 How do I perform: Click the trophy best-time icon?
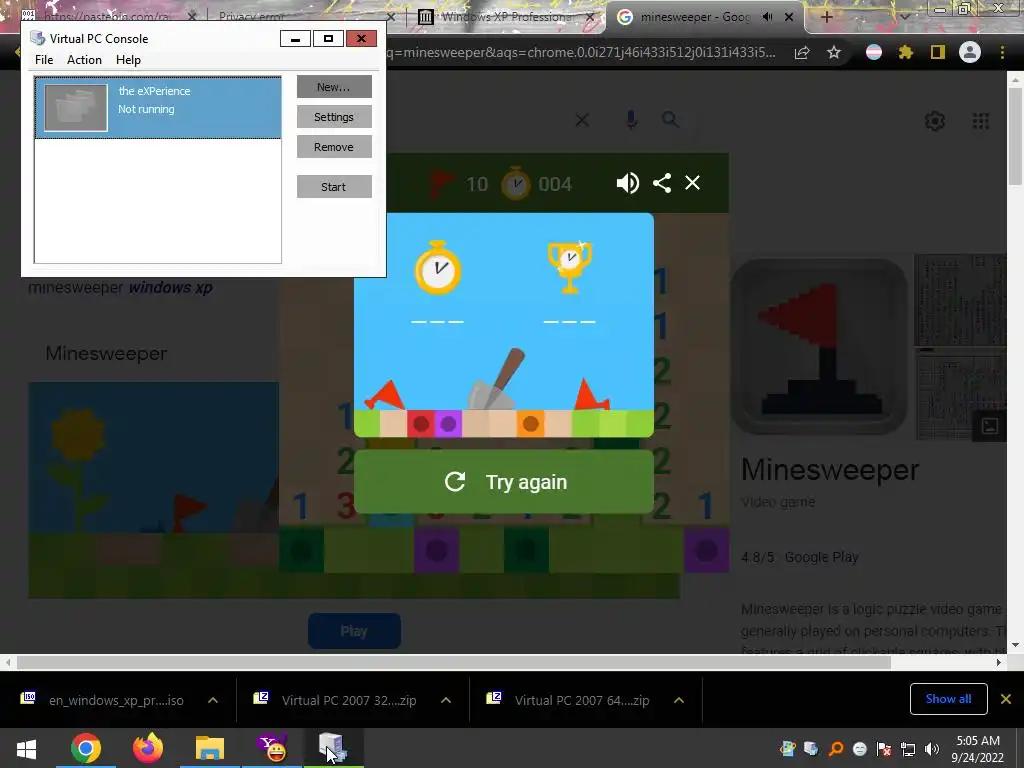pos(569,267)
